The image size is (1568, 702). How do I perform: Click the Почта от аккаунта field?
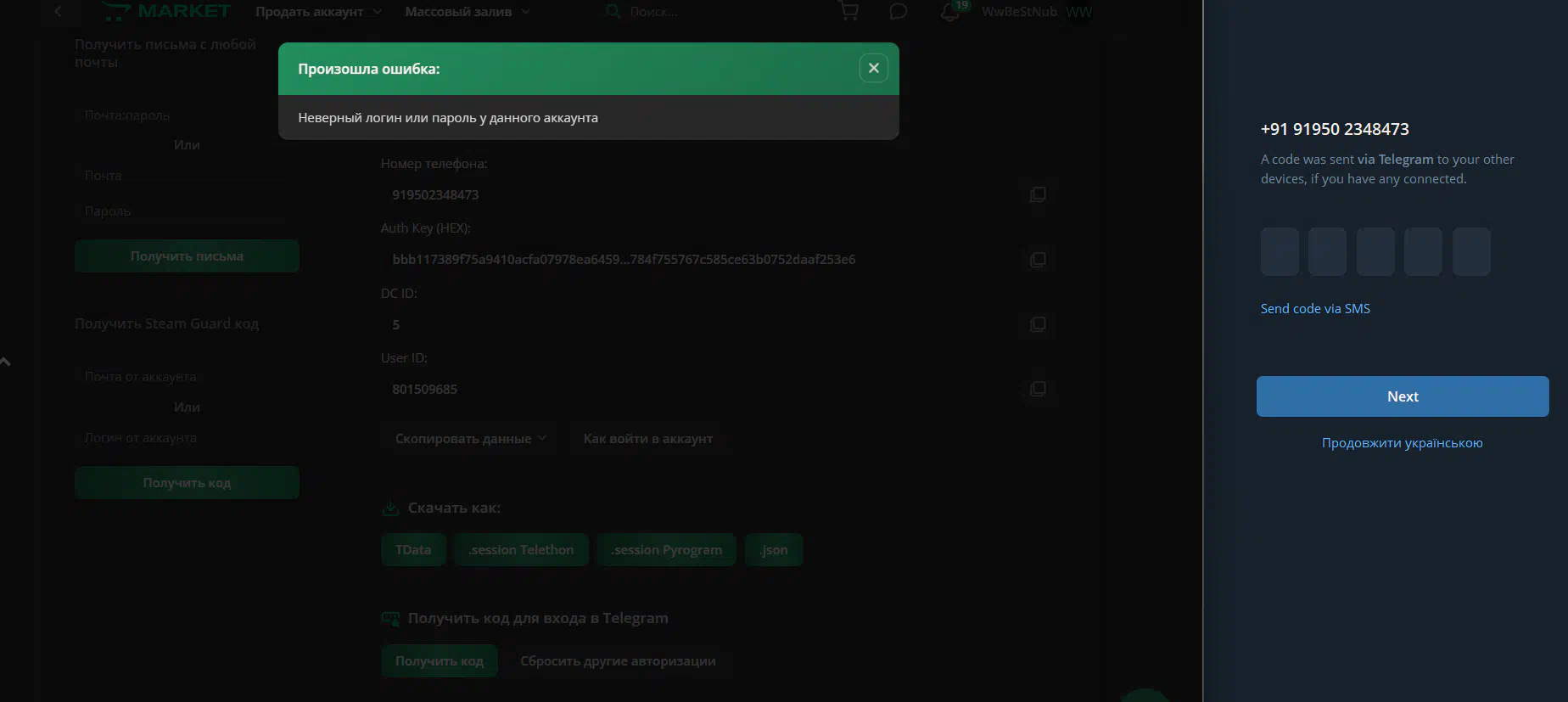click(187, 377)
